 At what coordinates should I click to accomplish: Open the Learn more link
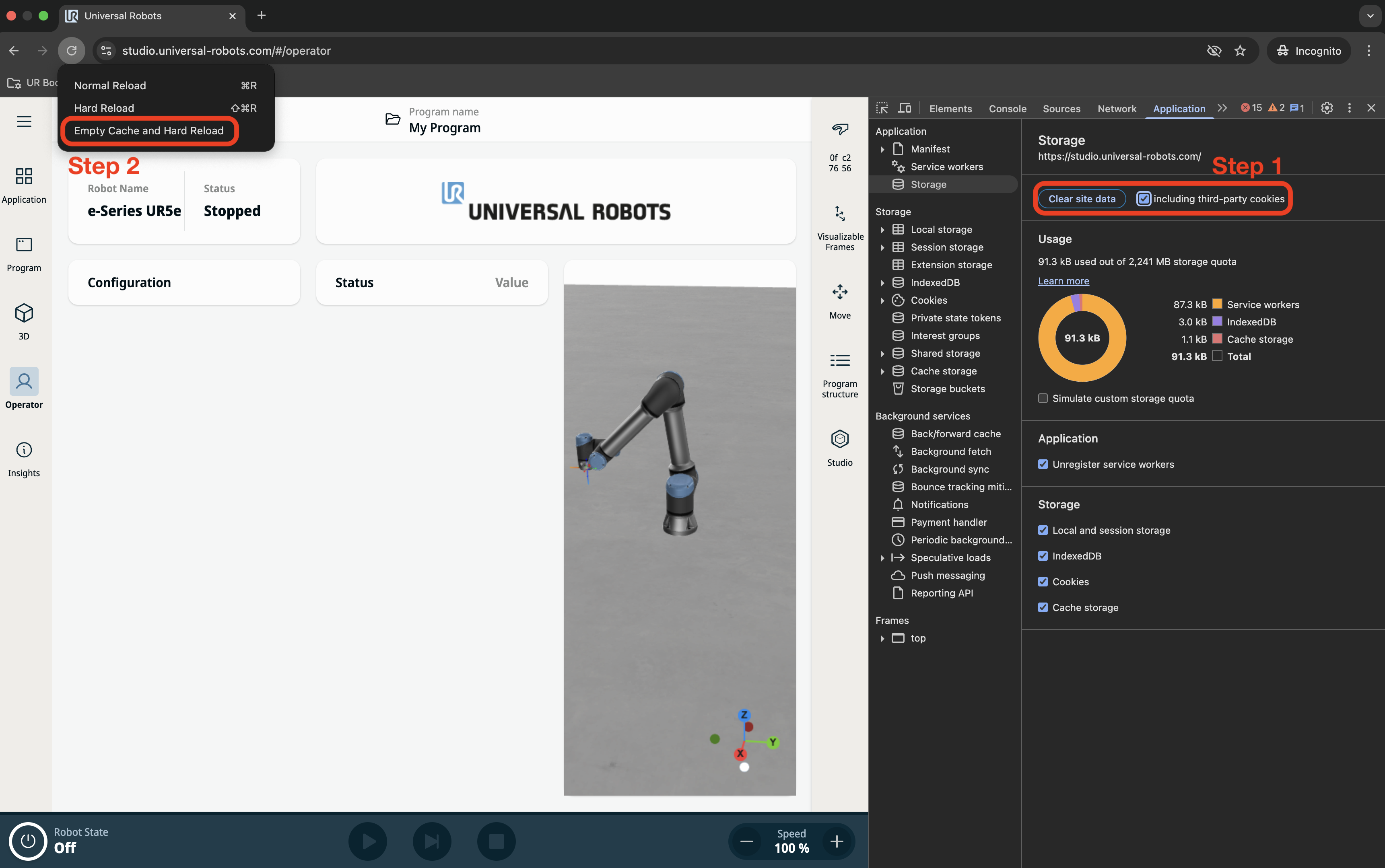pyautogui.click(x=1063, y=281)
